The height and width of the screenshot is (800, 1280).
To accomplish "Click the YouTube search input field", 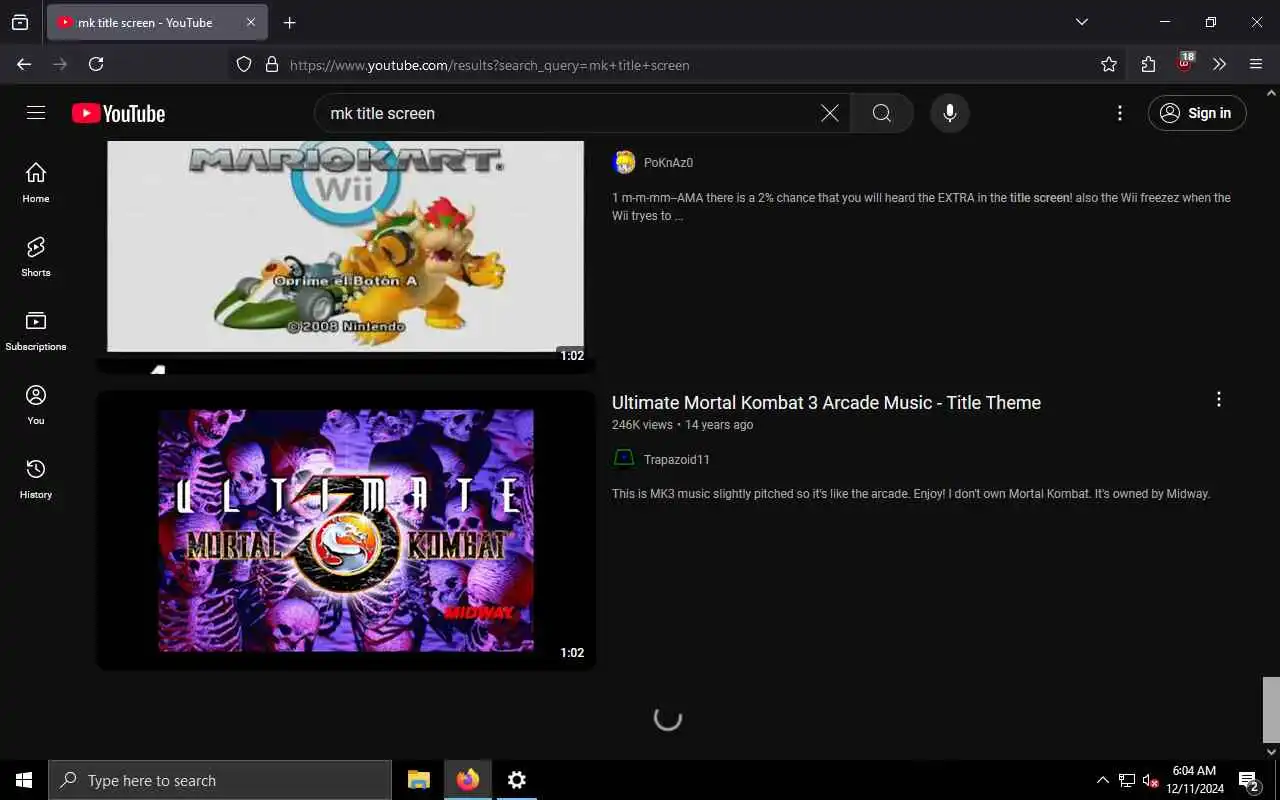I will pos(570,113).
